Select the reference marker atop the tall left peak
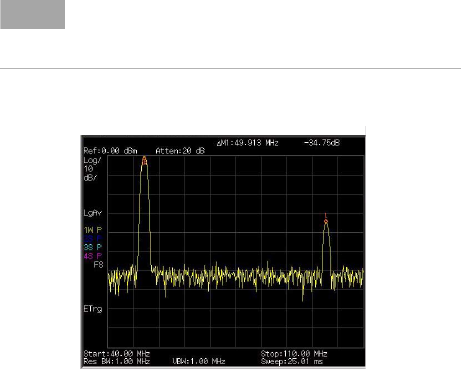This screenshot has width=461, height=369. click(x=144, y=161)
